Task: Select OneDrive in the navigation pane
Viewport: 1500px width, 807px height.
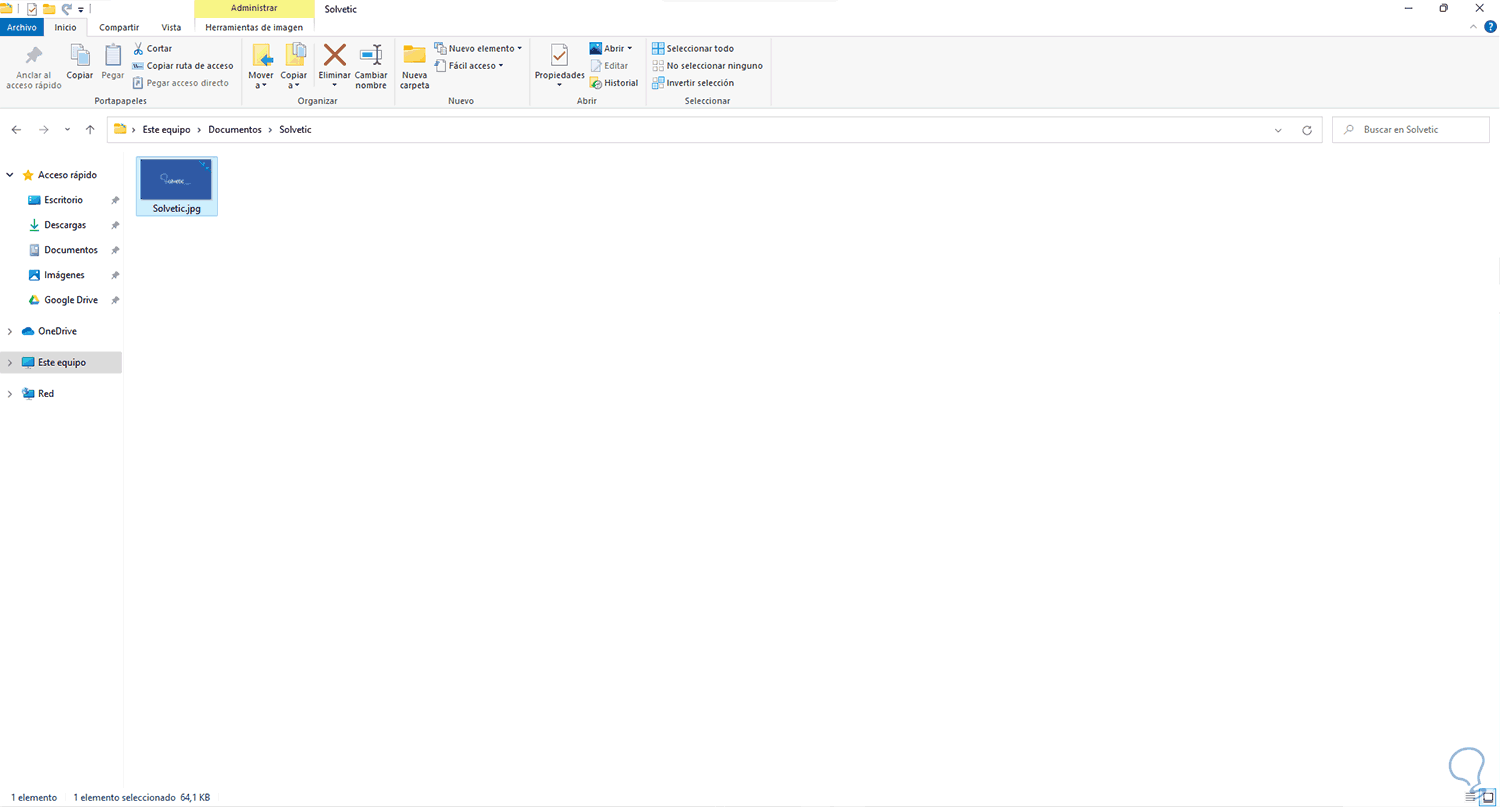Action: [57, 331]
